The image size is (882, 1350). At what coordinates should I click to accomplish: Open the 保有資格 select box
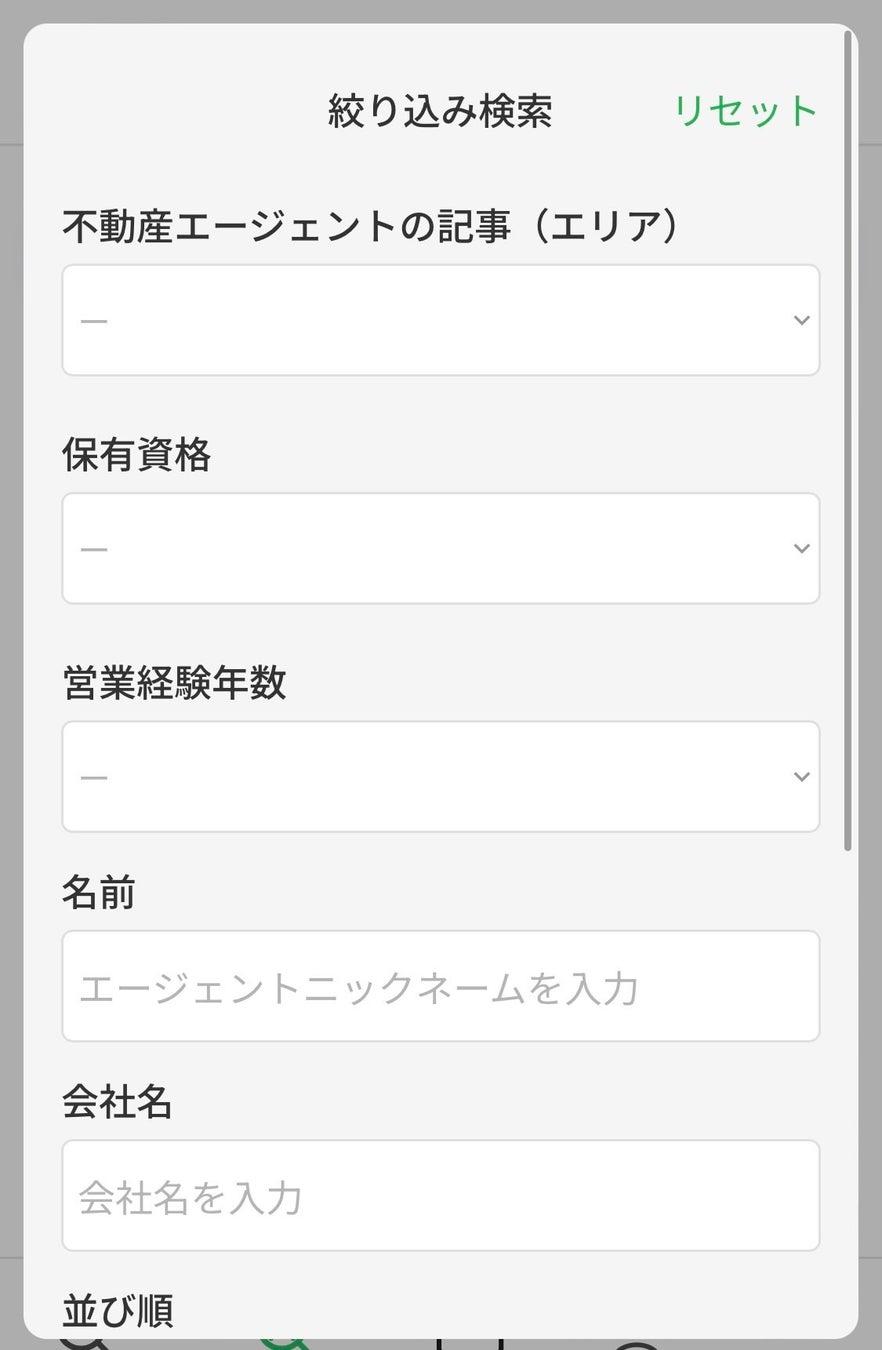tap(440, 548)
